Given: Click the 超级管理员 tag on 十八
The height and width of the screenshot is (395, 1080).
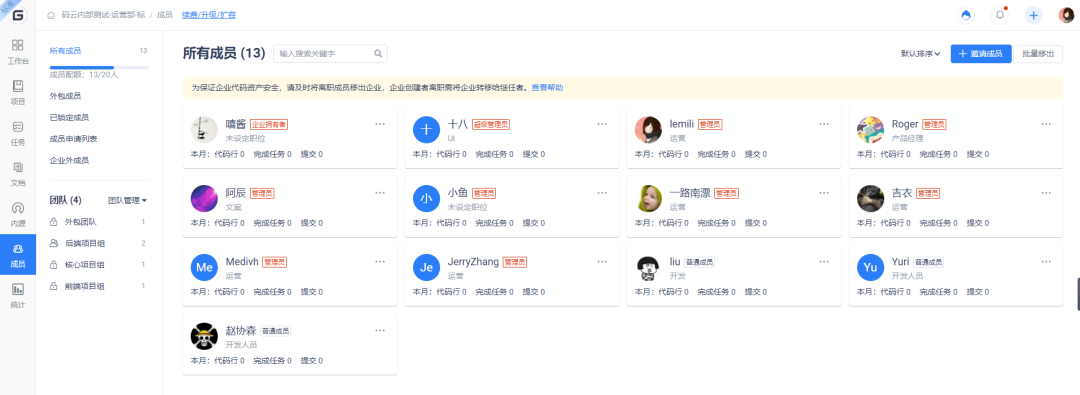Looking at the screenshot, I should 490,125.
